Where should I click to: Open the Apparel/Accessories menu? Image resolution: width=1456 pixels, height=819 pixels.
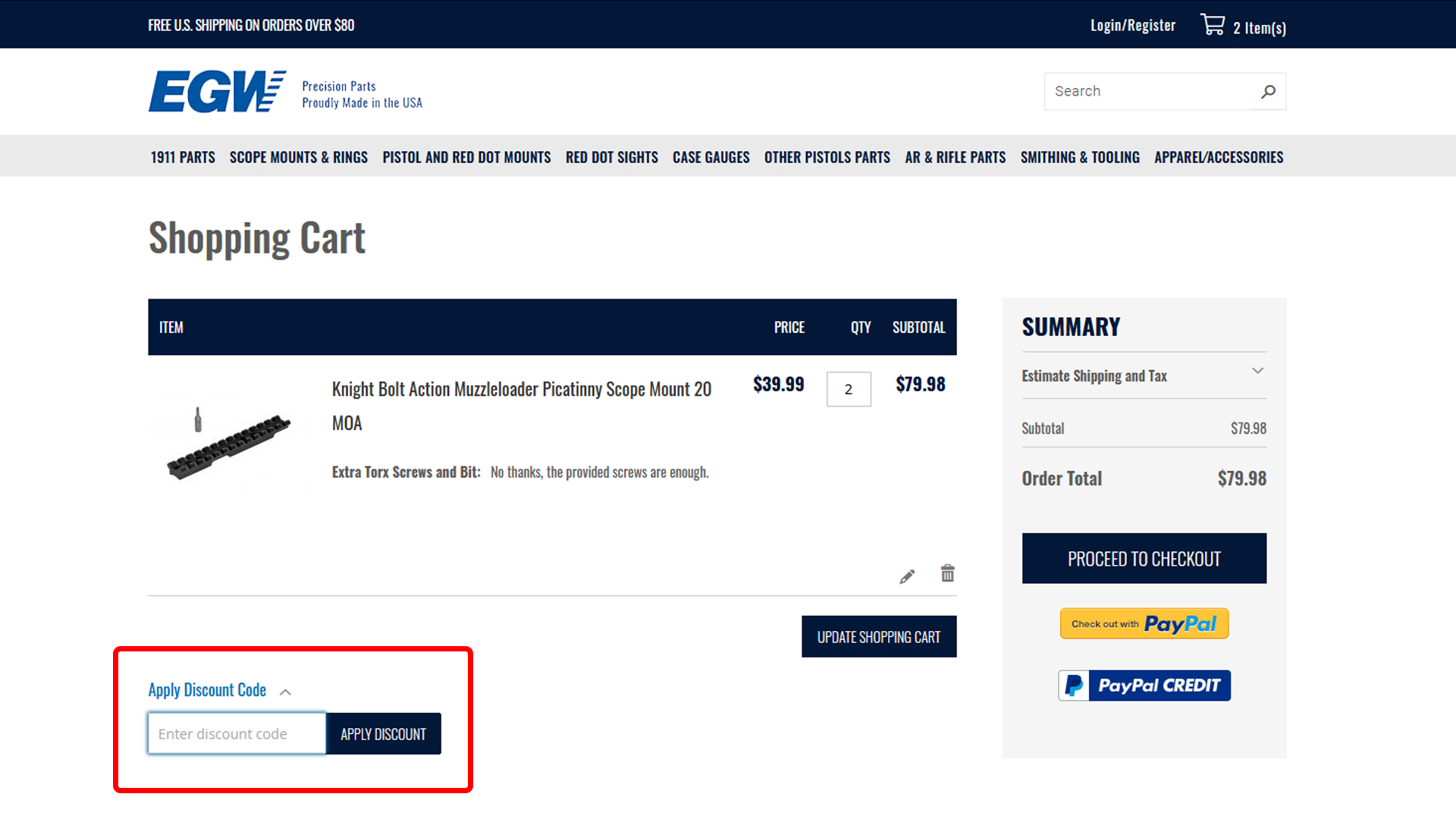coord(1218,157)
